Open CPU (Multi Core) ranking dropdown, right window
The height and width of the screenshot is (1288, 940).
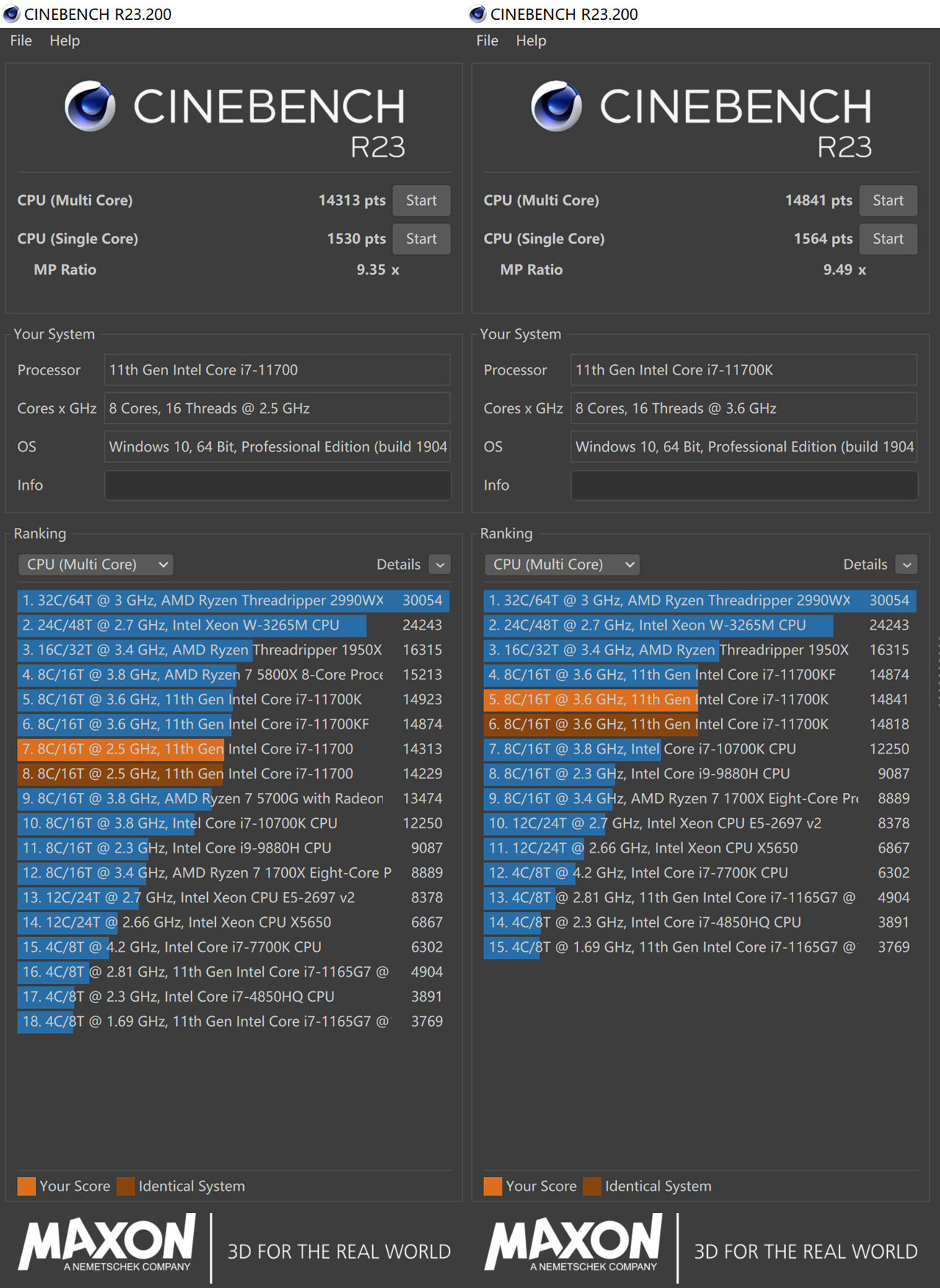pyautogui.click(x=563, y=565)
